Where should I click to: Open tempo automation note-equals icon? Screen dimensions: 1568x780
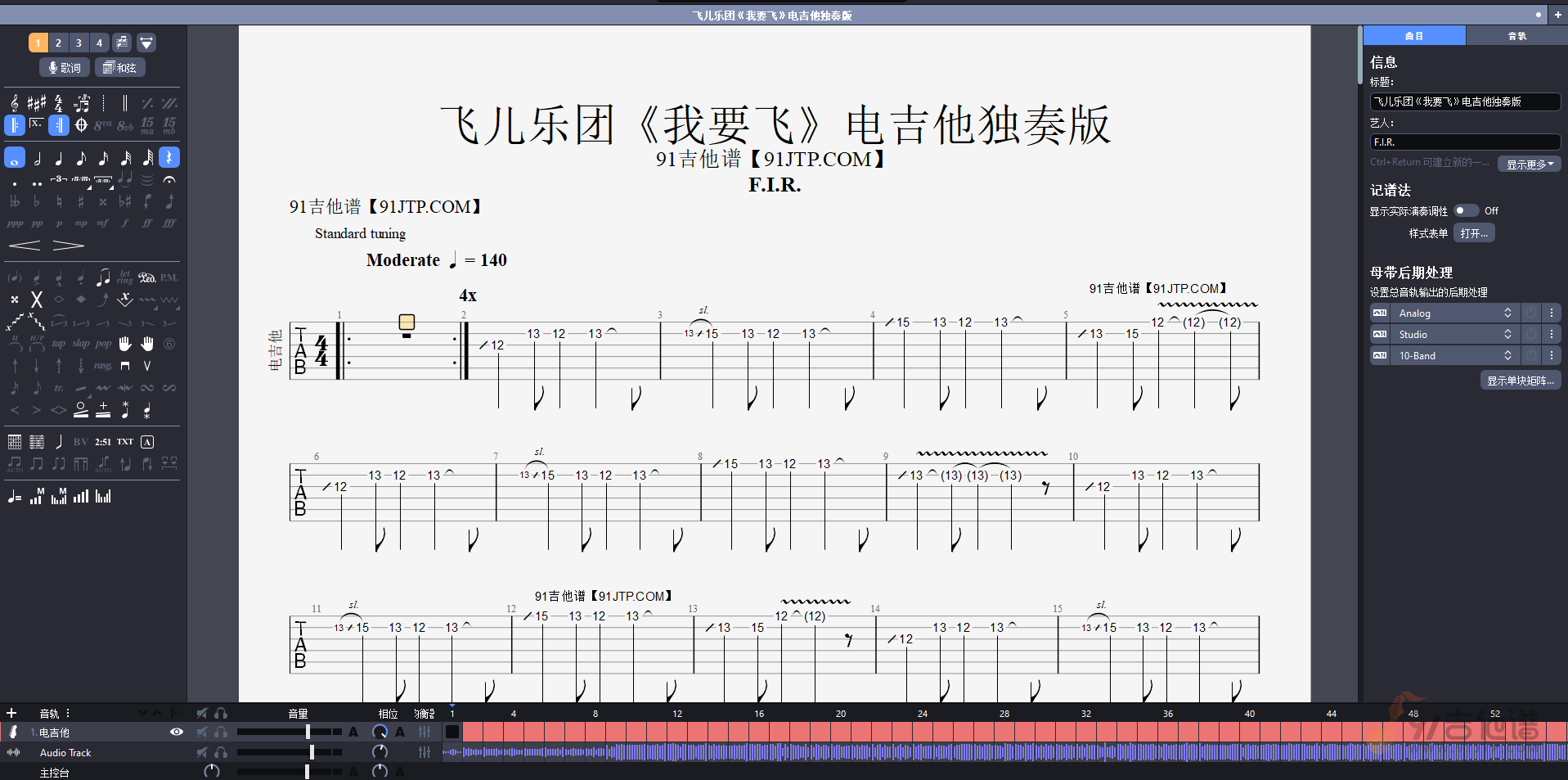point(15,497)
